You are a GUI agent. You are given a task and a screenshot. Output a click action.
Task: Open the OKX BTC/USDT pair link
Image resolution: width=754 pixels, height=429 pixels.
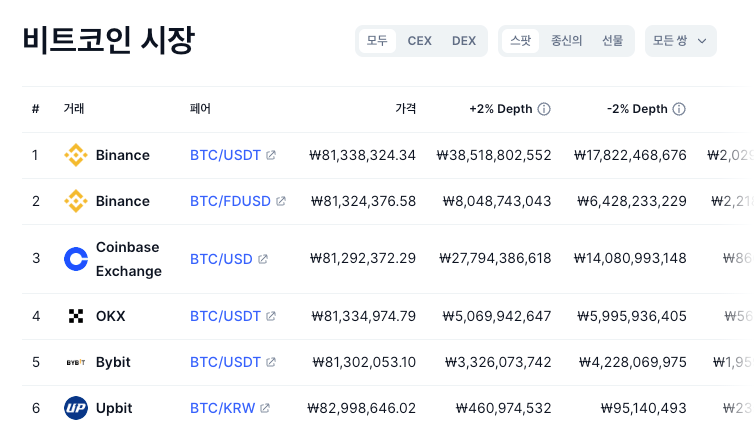click(x=225, y=316)
